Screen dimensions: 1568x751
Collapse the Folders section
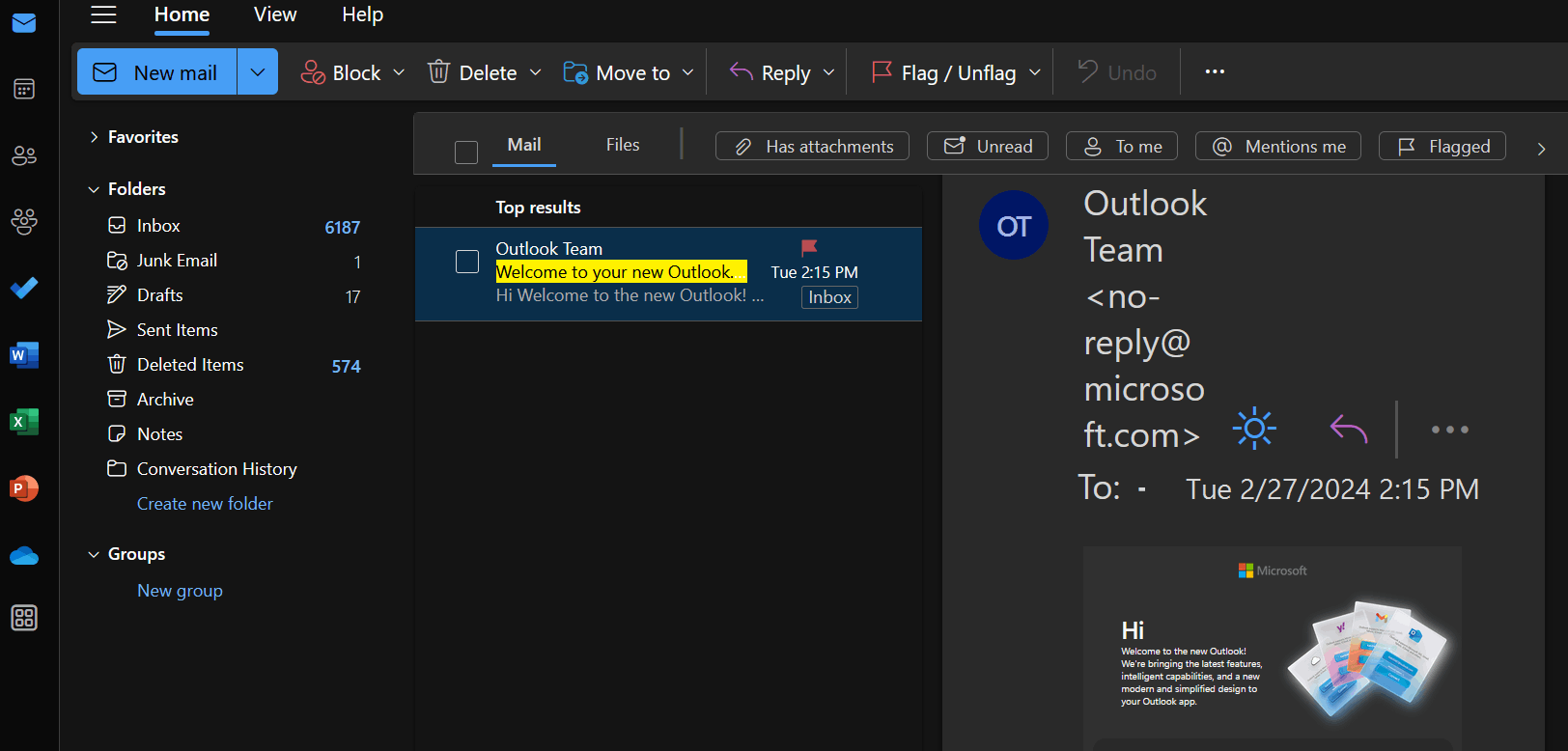[94, 189]
